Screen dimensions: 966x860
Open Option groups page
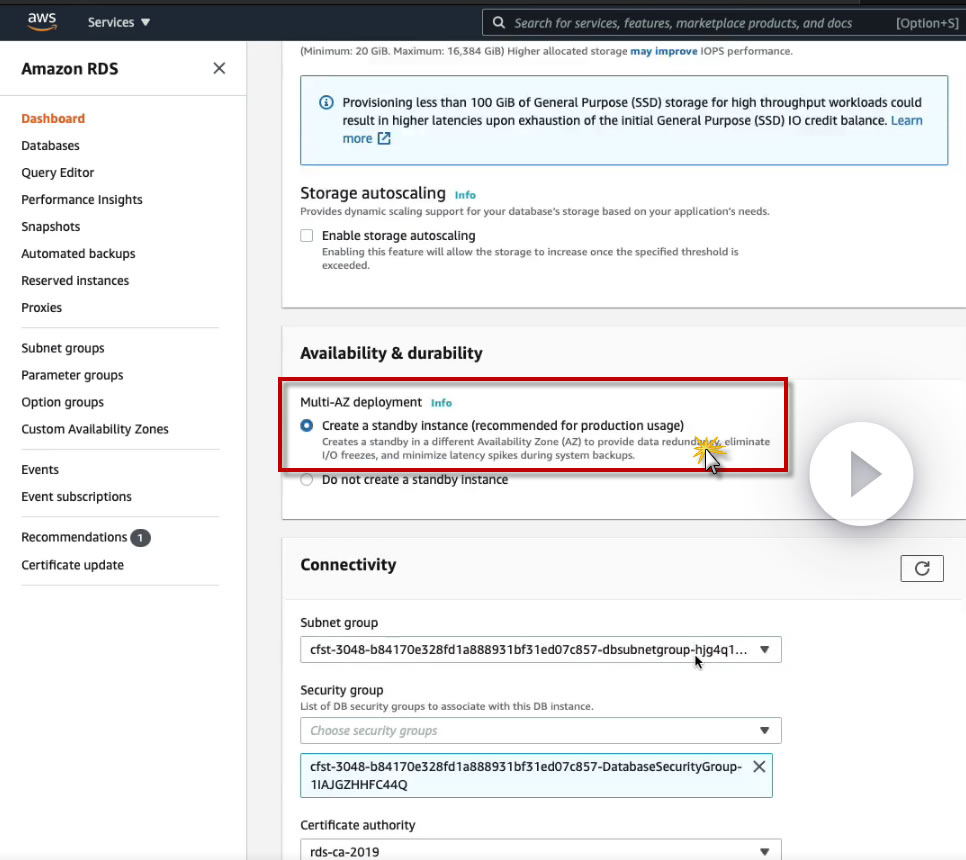(x=62, y=402)
